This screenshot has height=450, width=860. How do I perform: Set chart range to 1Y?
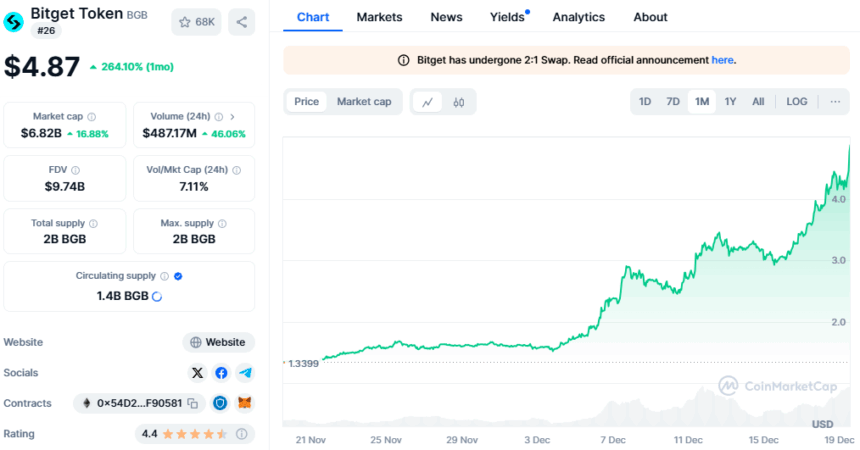pyautogui.click(x=730, y=102)
